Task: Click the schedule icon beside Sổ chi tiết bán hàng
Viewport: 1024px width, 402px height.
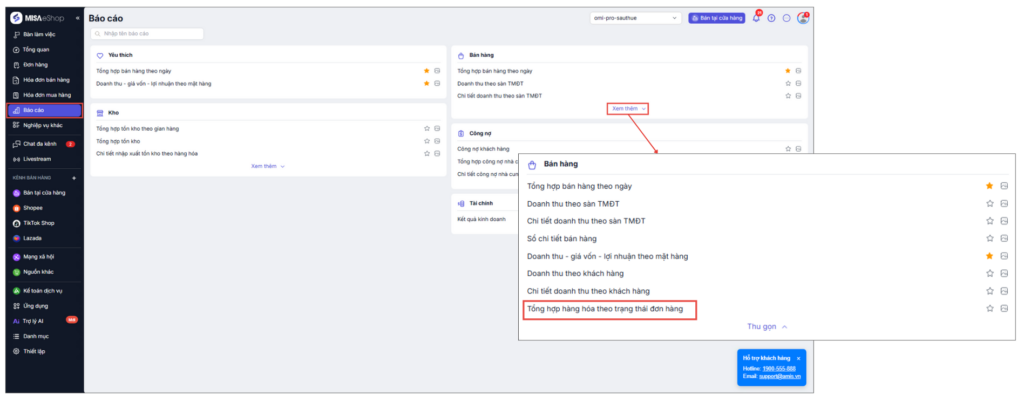Action: tap(1003, 239)
